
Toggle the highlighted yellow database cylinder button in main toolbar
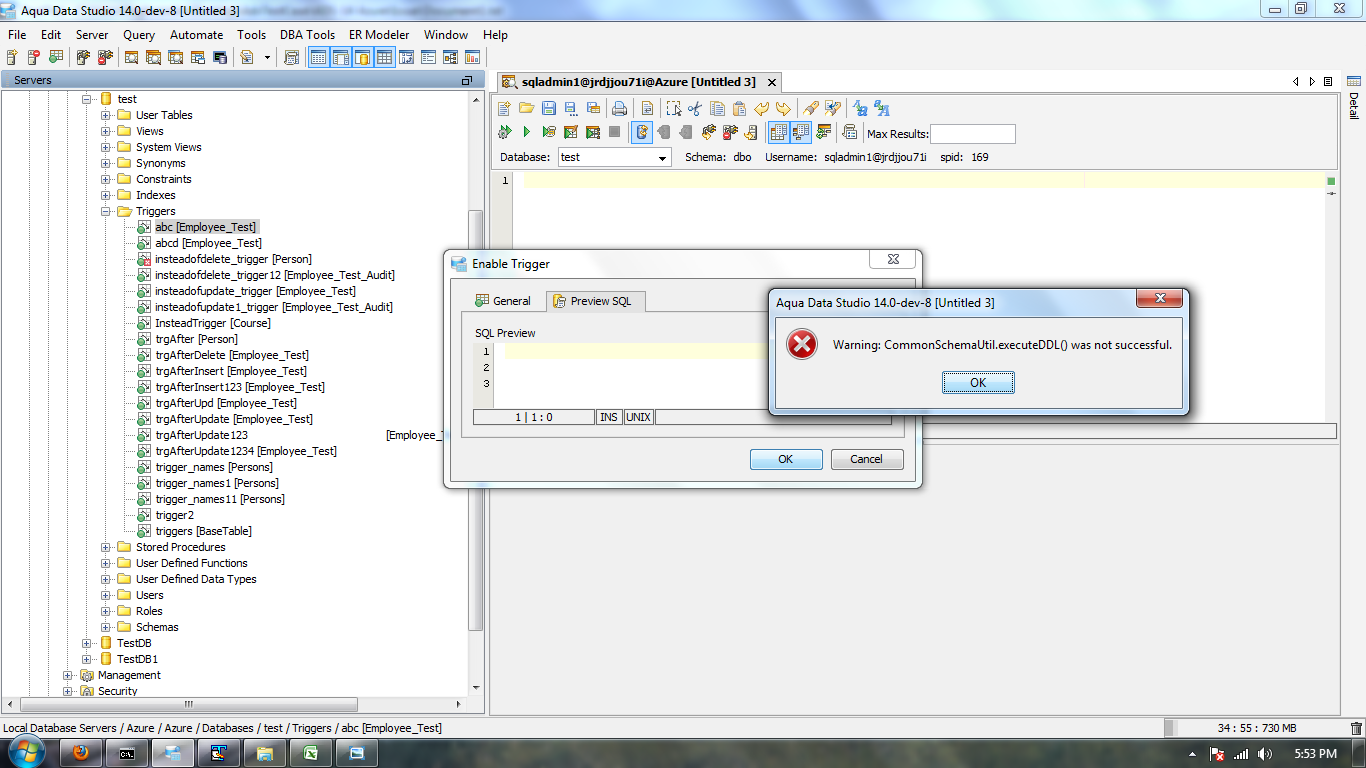pos(362,58)
